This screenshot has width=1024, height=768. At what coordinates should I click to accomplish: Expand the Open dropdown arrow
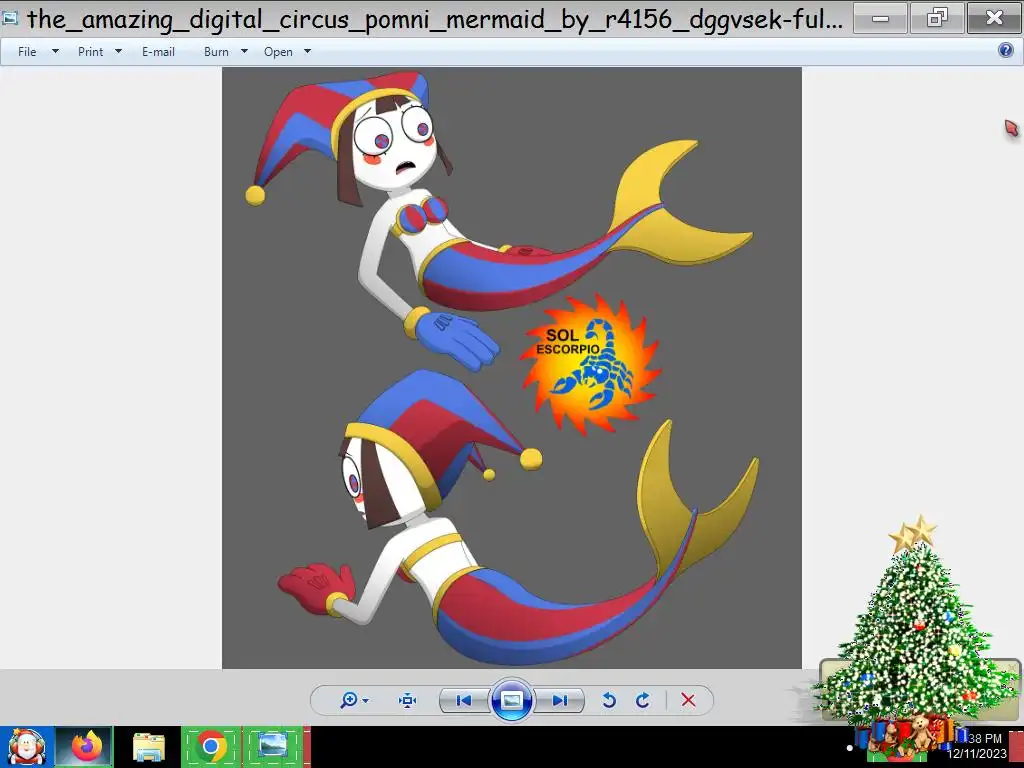[308, 51]
